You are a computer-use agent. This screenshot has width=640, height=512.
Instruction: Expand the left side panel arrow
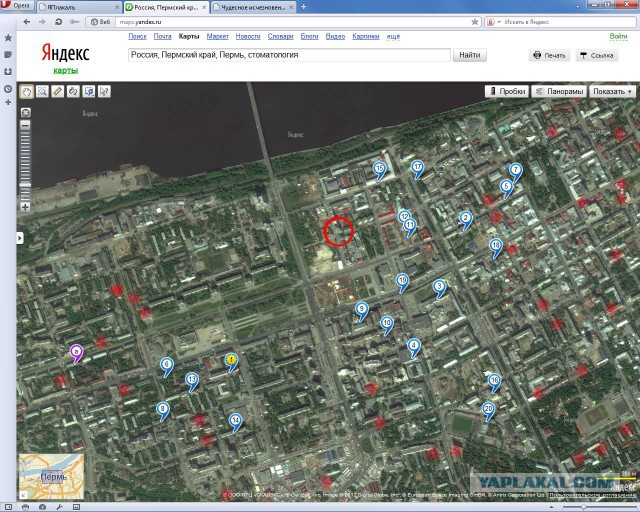click(x=20, y=238)
